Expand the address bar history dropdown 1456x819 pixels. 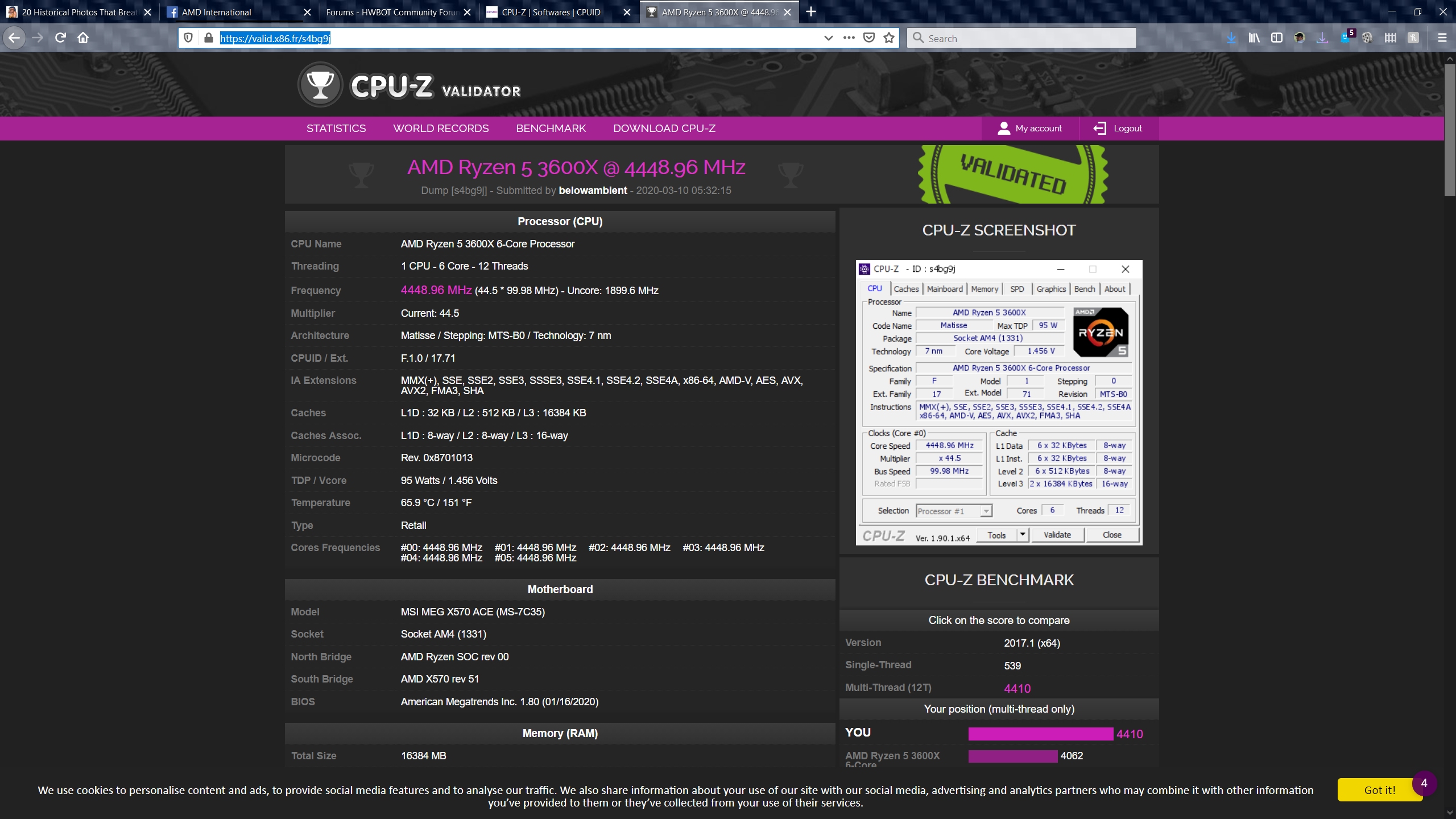(828, 38)
